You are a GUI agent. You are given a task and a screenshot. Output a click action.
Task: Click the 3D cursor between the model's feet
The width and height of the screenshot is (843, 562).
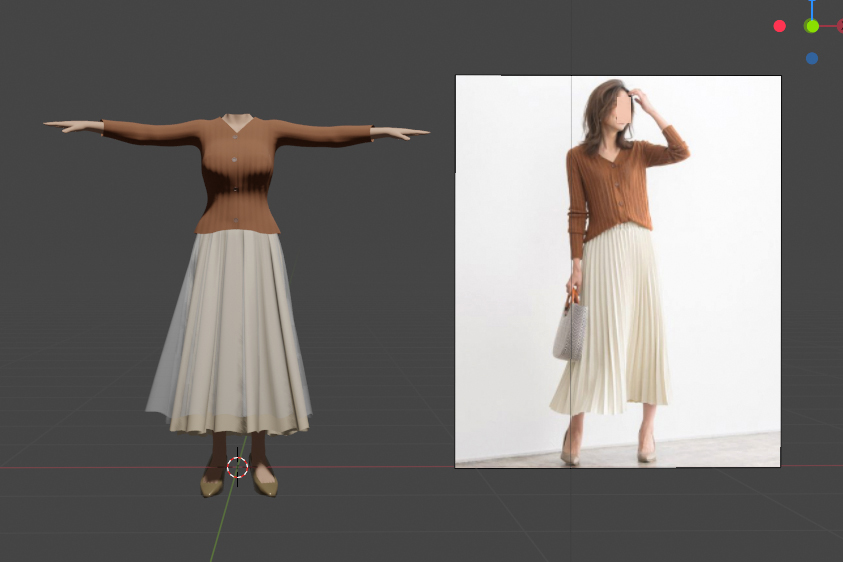[237, 467]
